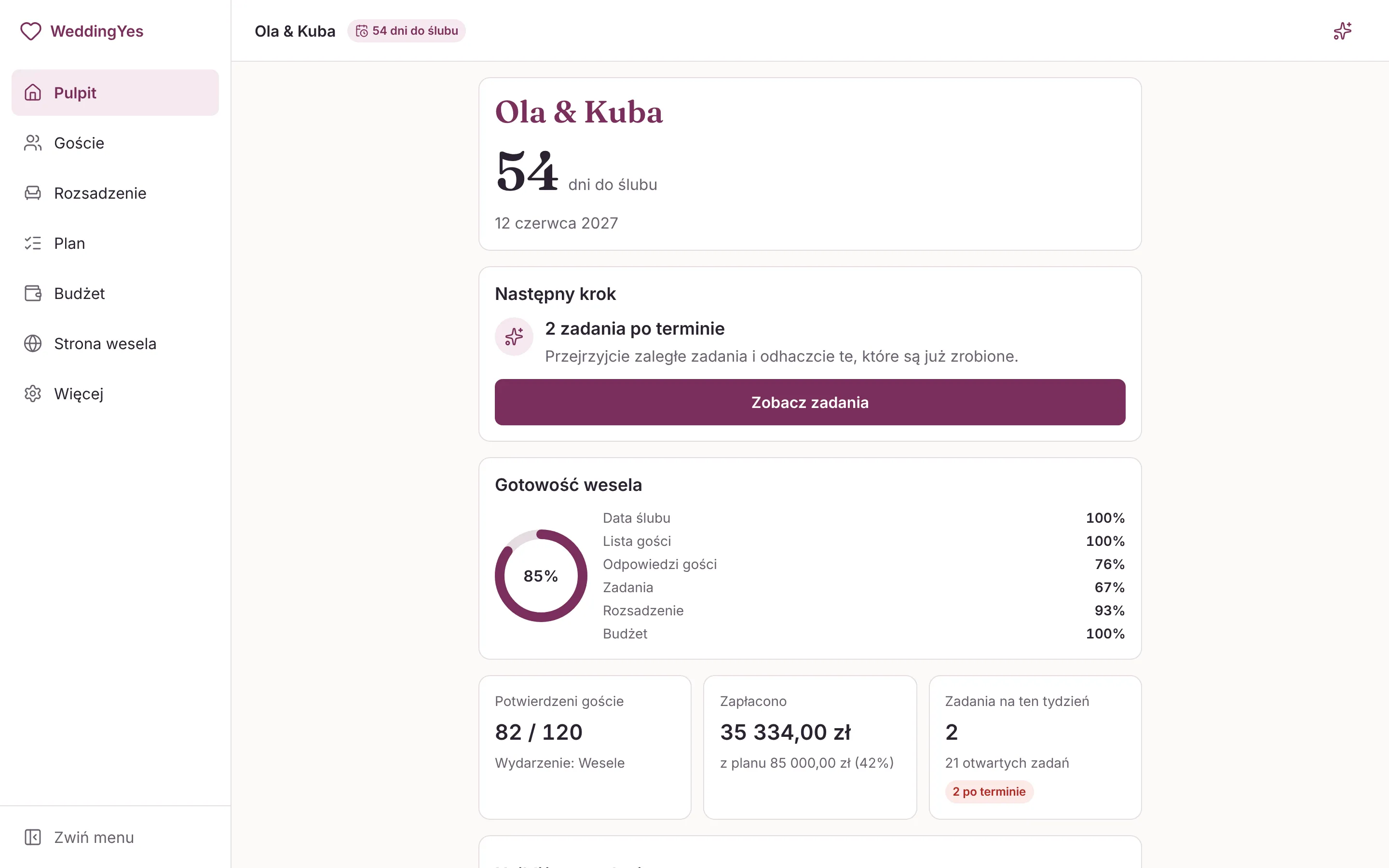Screen dimensions: 1389x868
Task: Click the Rozsadzenie sofa icon
Action: pos(33,193)
